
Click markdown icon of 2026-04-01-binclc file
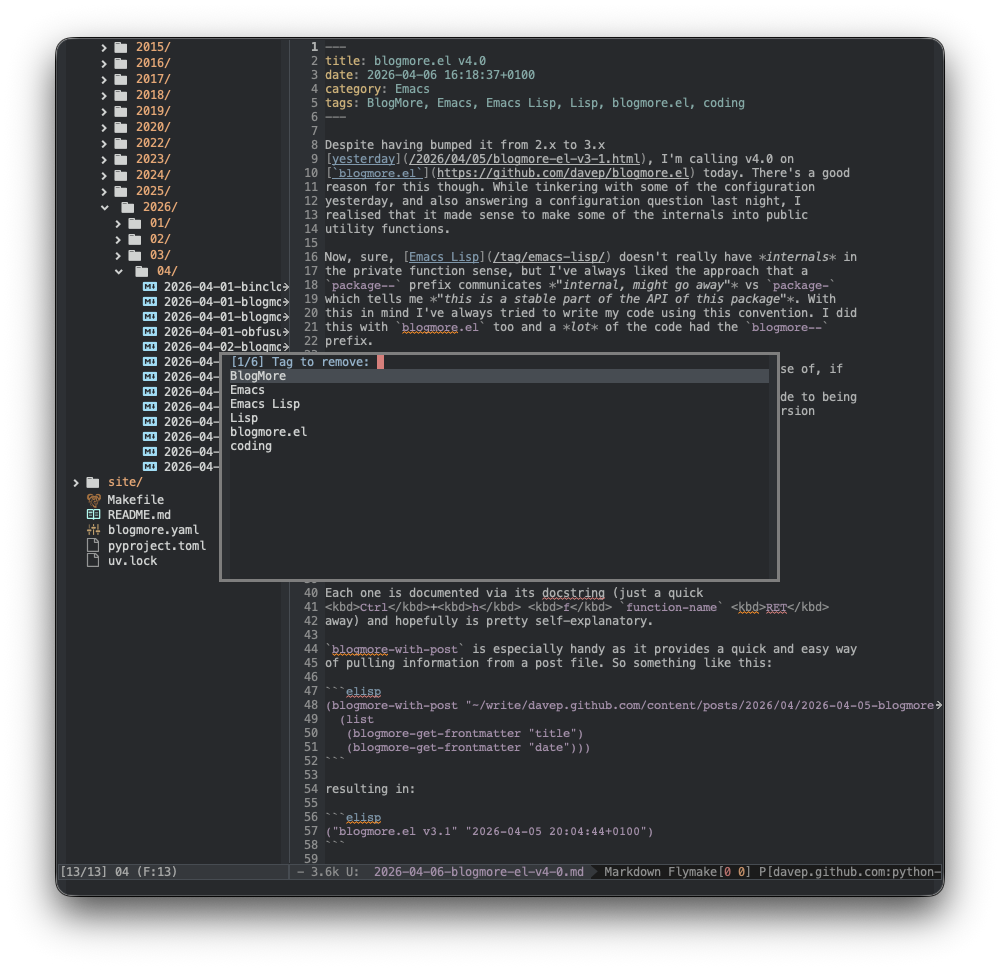click(150, 286)
